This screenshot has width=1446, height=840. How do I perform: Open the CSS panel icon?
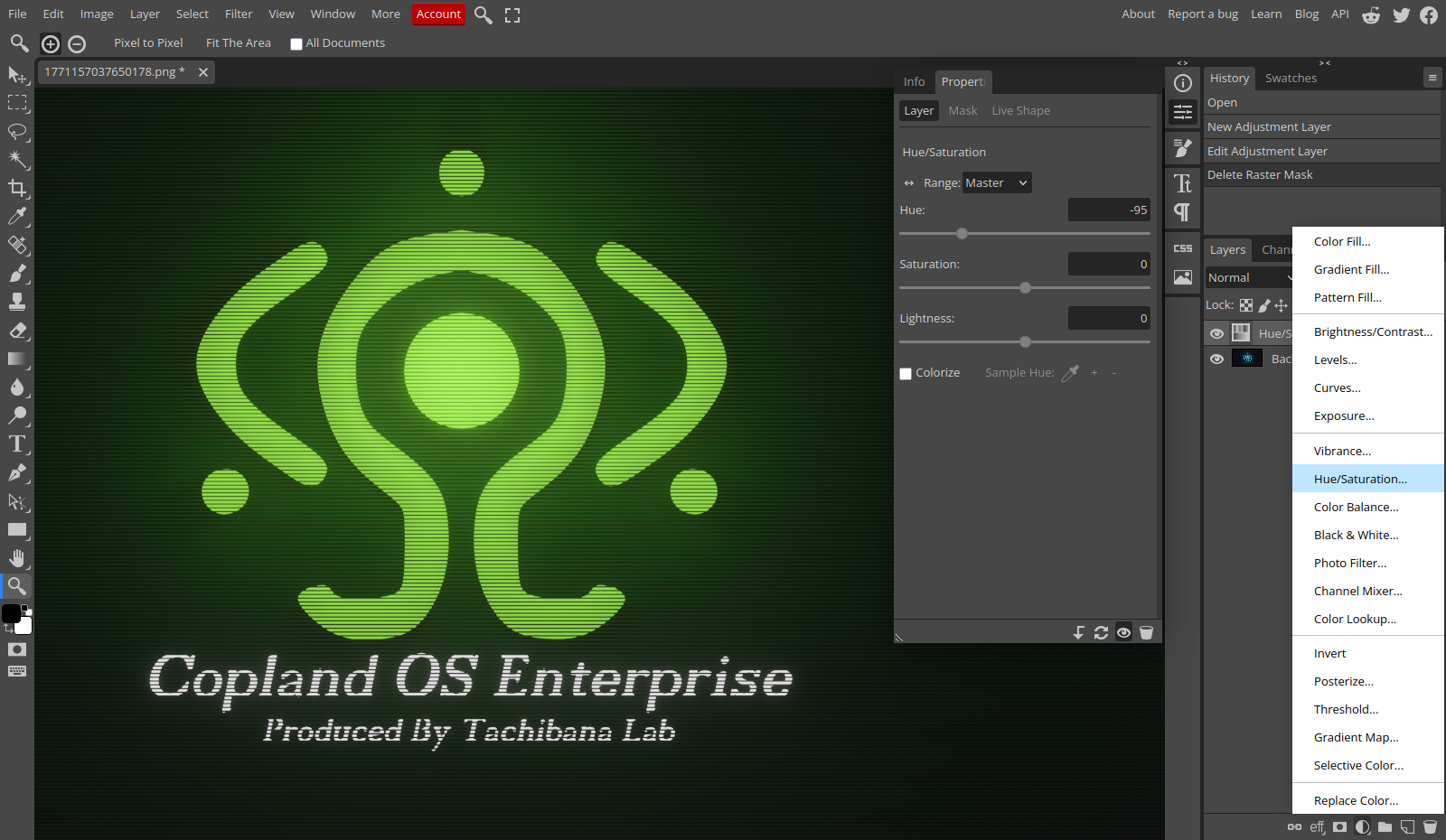point(1183,248)
